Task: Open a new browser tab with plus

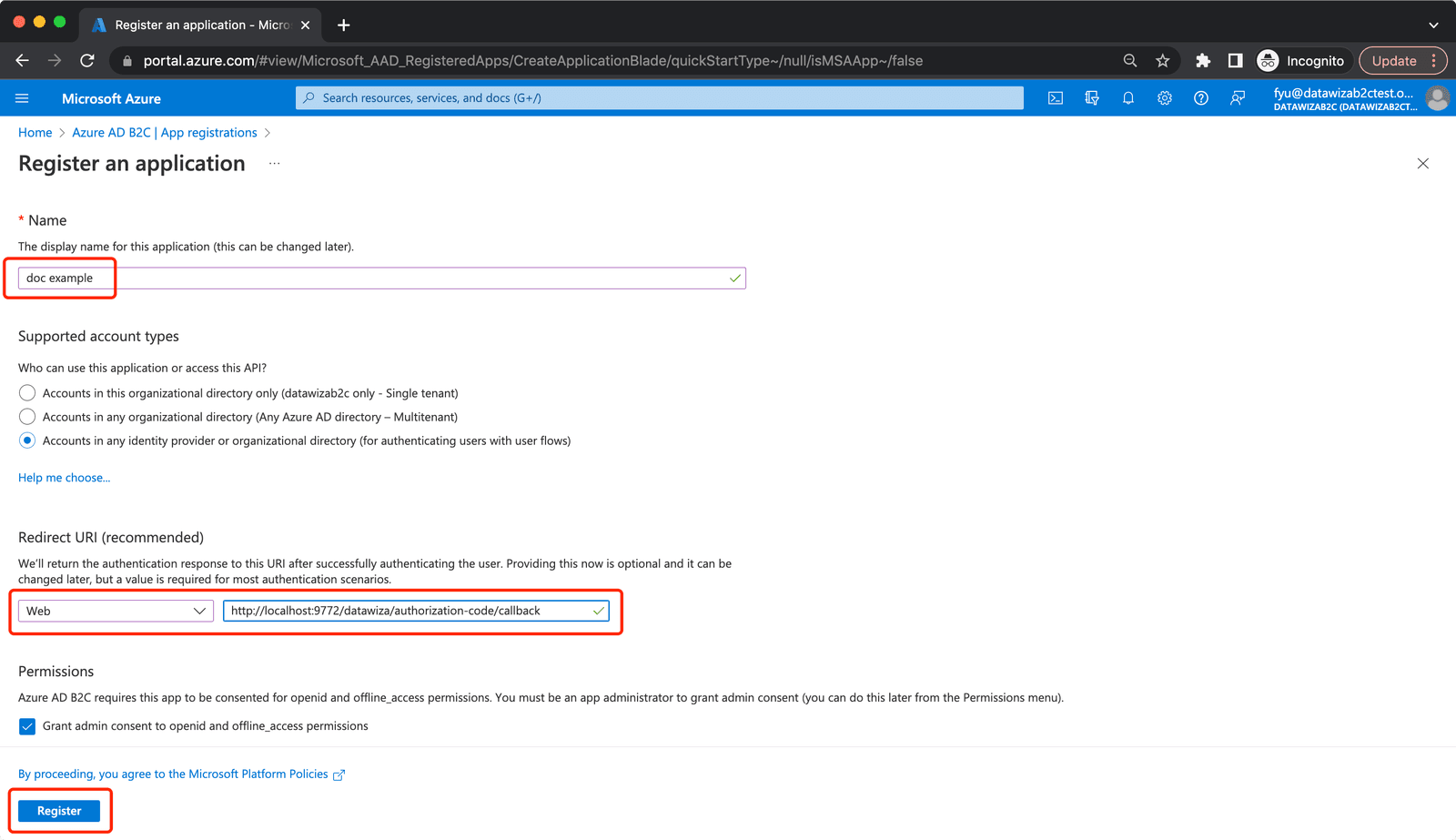Action: (344, 25)
